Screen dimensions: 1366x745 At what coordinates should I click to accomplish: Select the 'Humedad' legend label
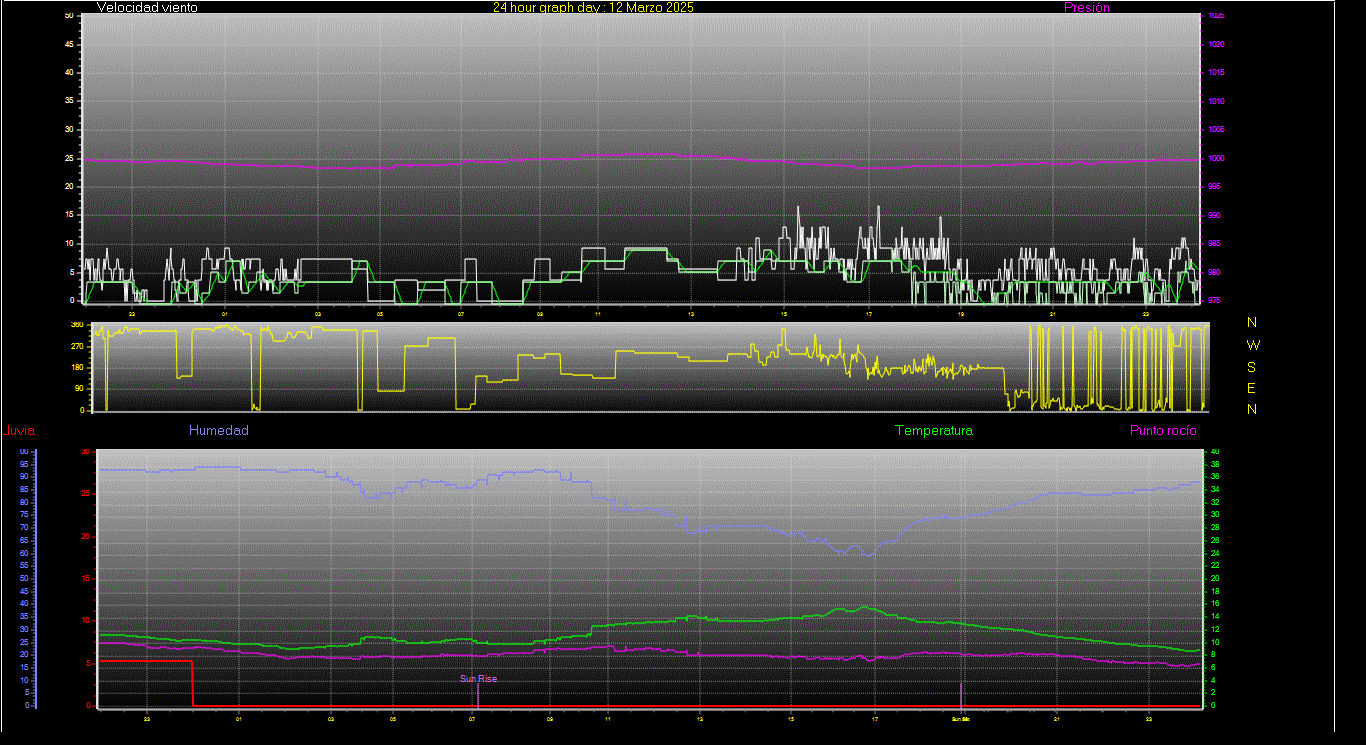point(219,430)
